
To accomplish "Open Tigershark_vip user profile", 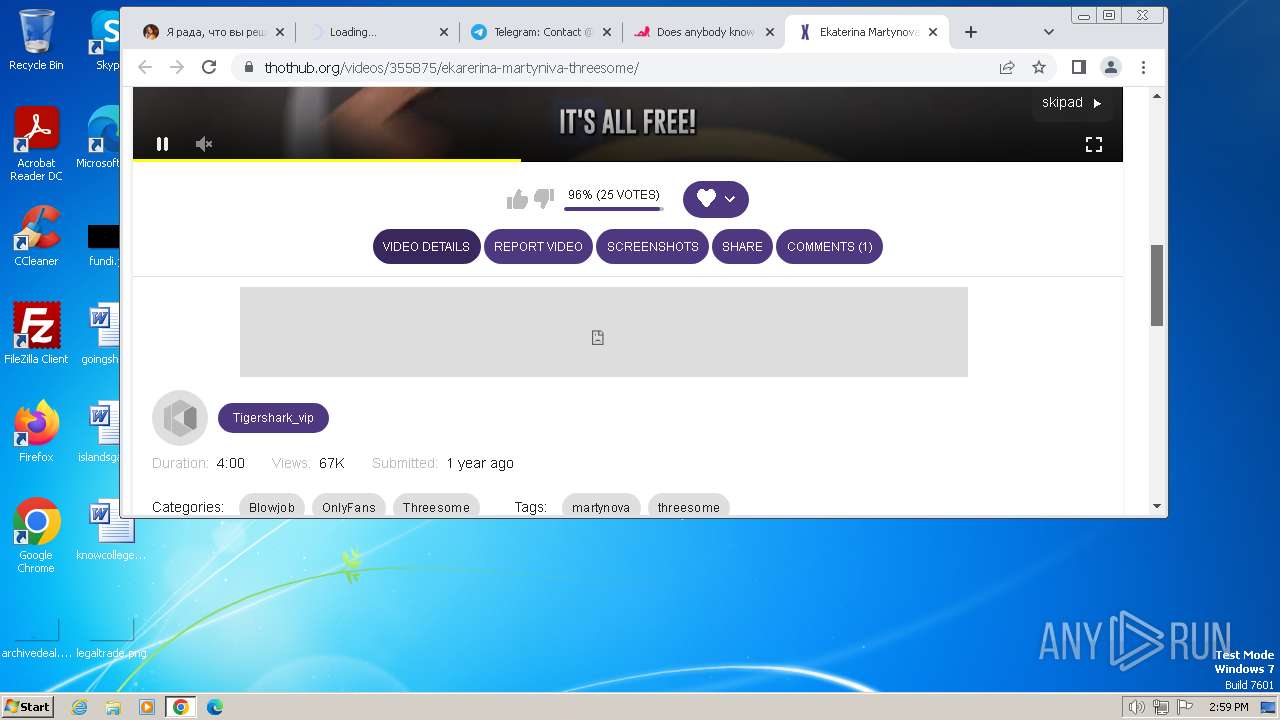I will [x=273, y=418].
